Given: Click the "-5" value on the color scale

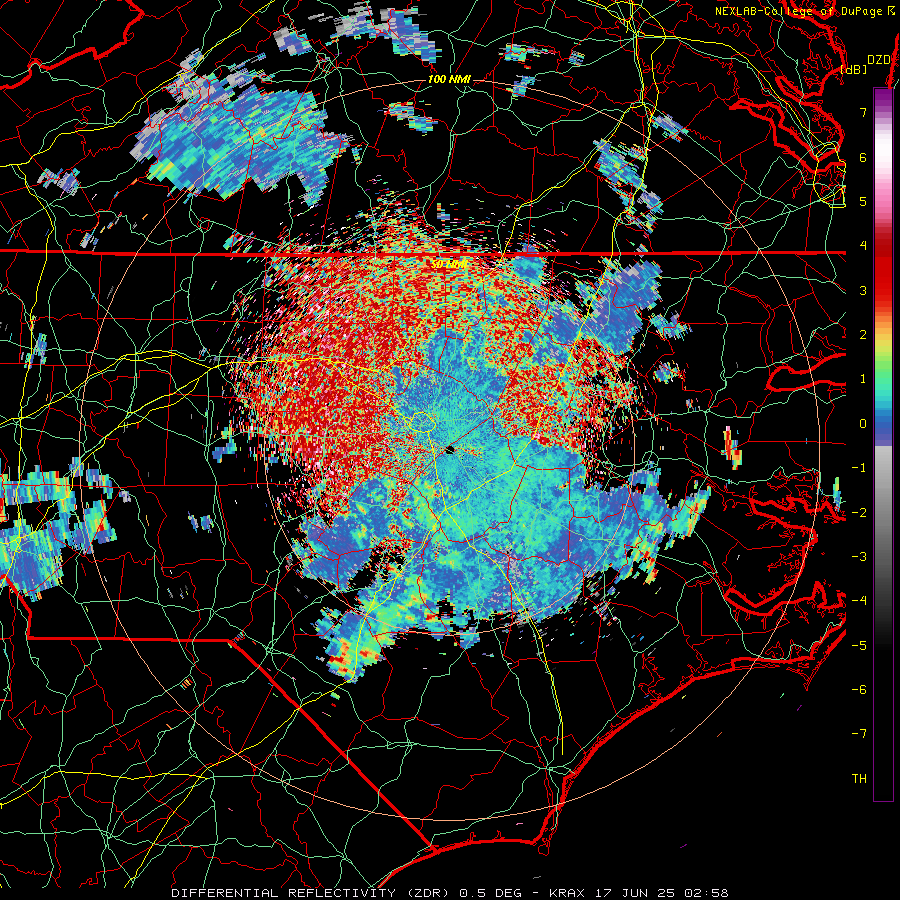Looking at the screenshot, I should click(x=859, y=646).
